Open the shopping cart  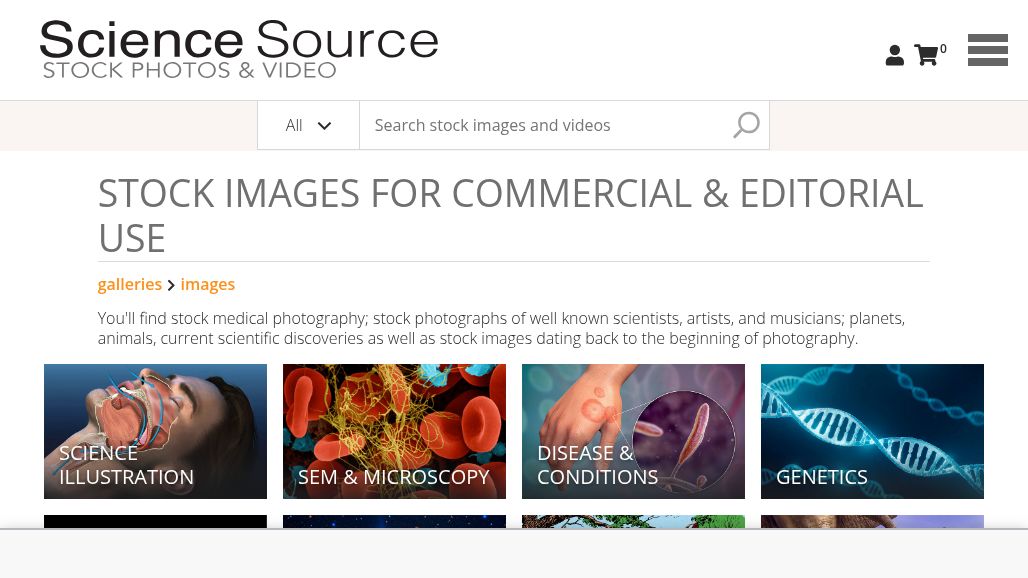926,56
